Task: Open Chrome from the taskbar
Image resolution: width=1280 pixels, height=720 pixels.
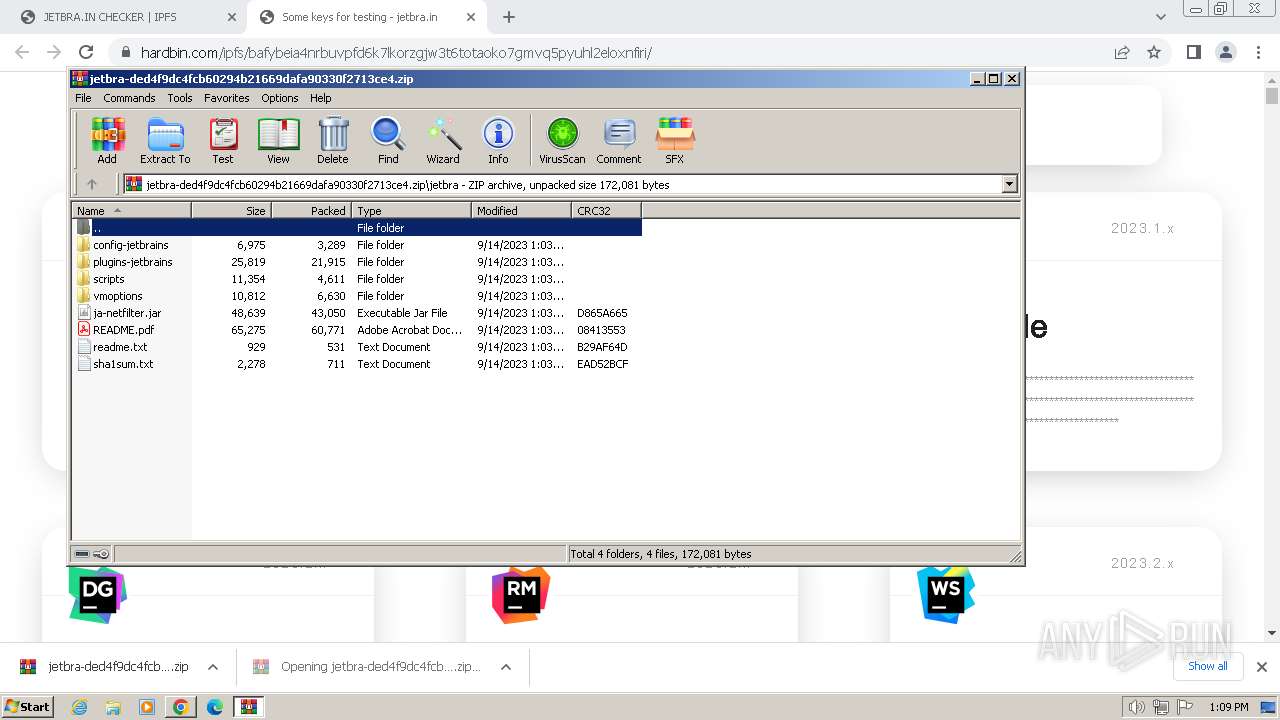Action: pos(180,707)
